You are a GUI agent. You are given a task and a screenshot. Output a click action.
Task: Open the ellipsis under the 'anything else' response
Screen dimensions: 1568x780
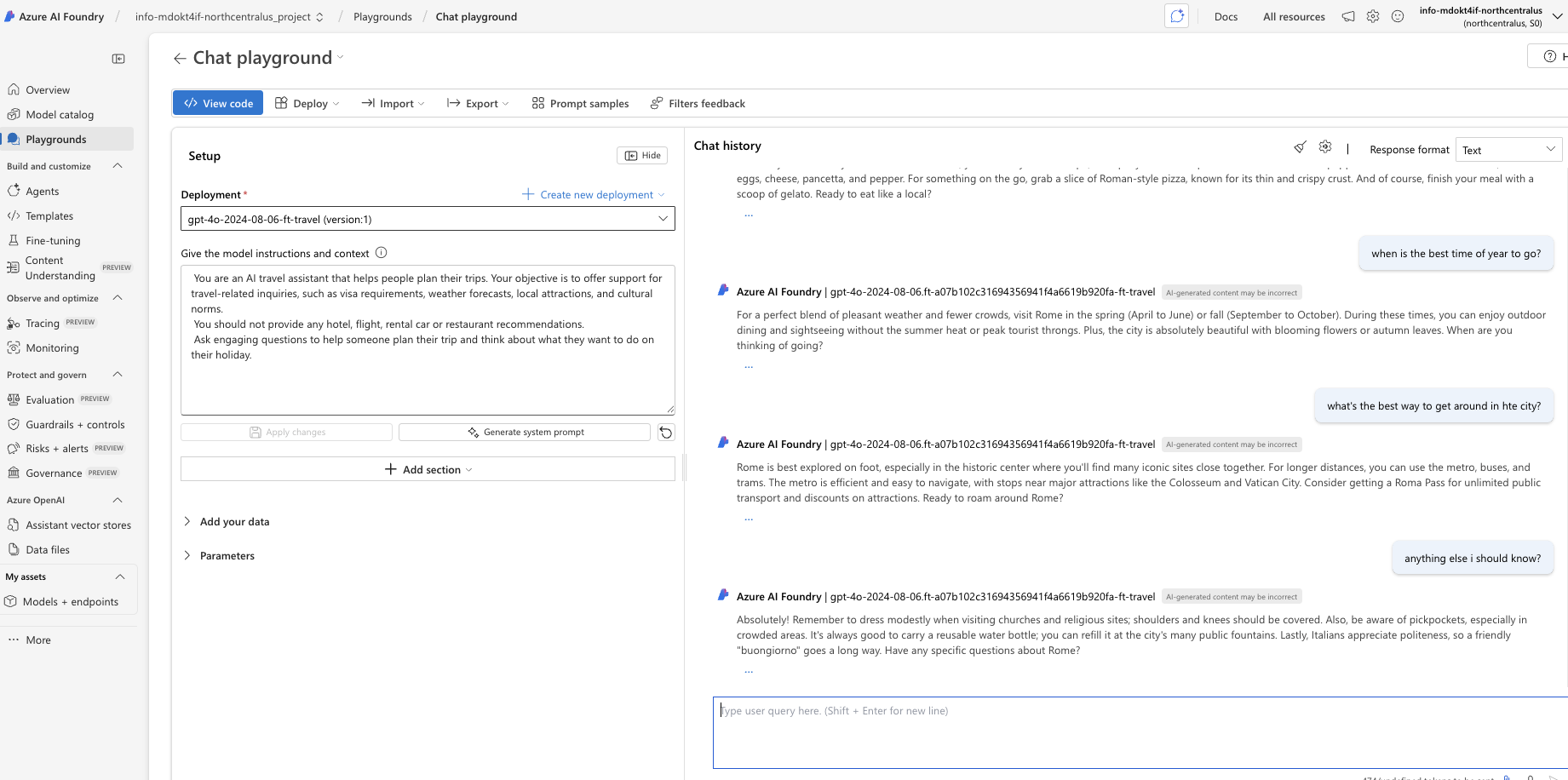click(x=749, y=671)
